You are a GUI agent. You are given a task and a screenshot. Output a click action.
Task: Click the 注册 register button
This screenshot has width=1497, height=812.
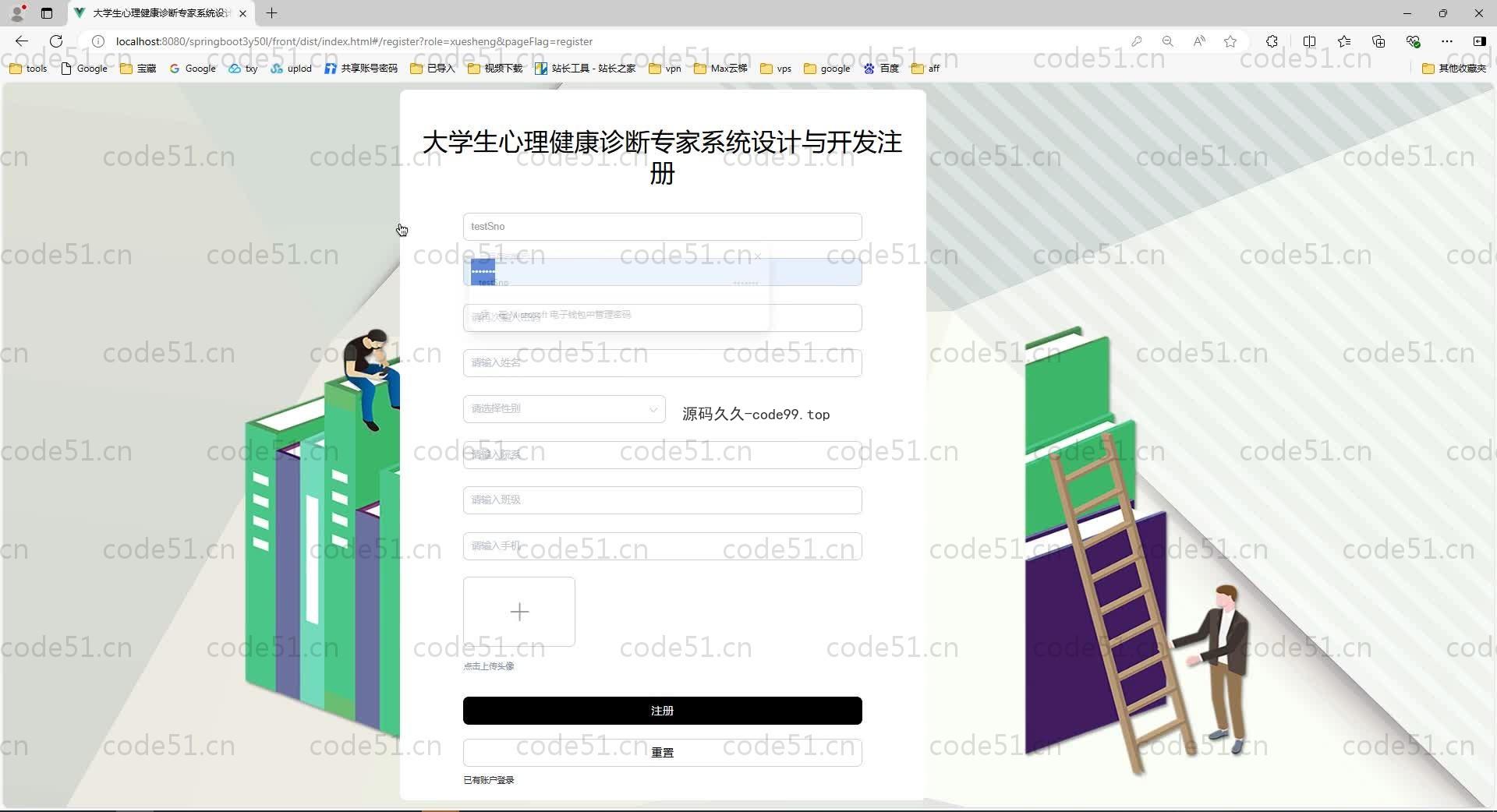coord(663,711)
